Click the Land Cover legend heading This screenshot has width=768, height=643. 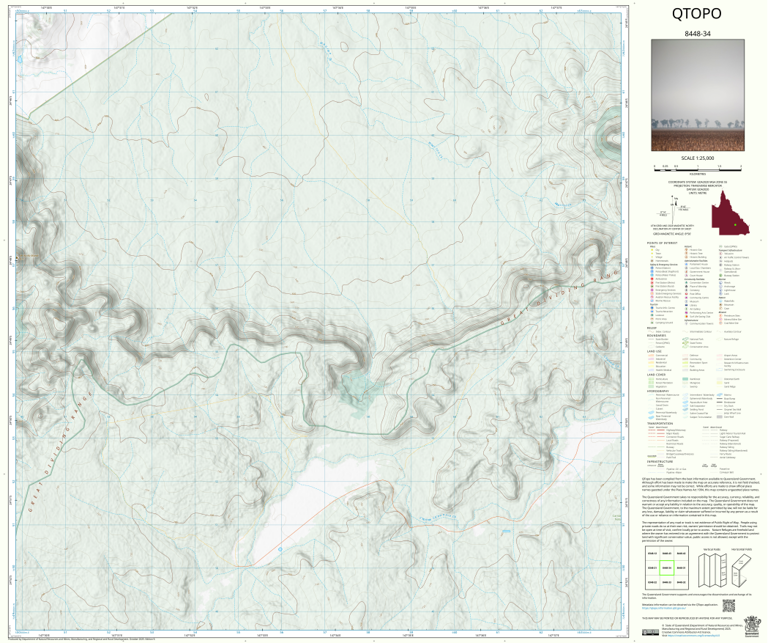pyautogui.click(x=656, y=375)
